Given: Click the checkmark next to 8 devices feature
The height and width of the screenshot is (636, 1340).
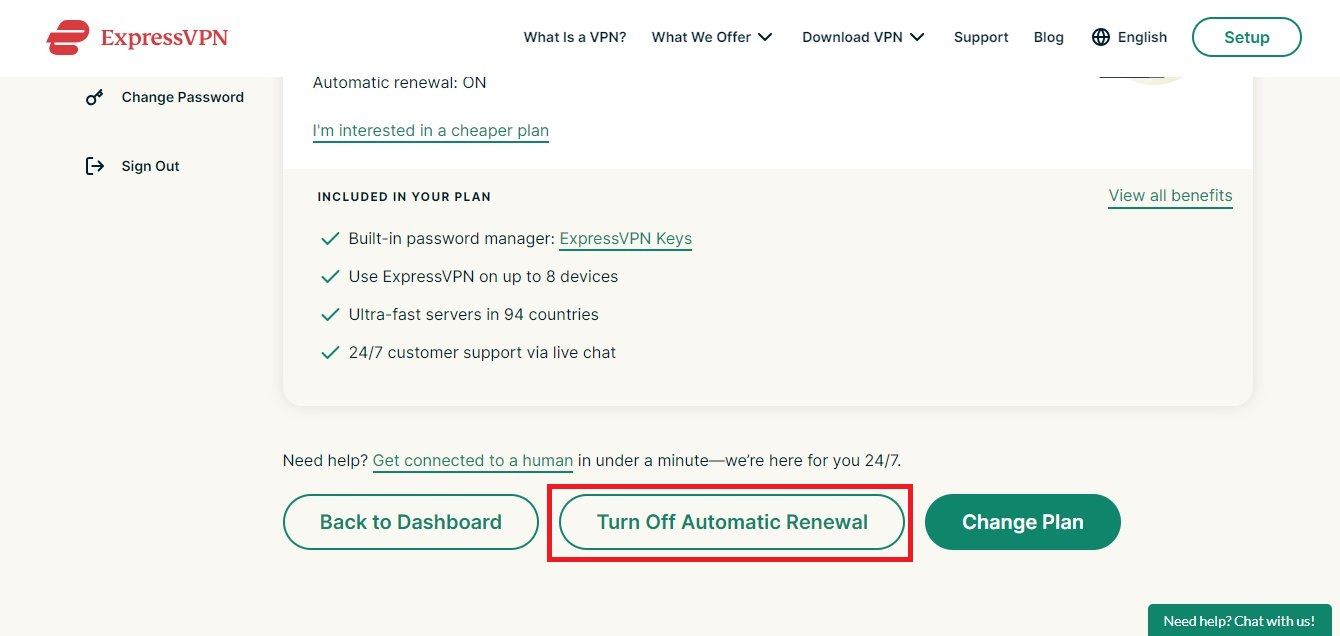Looking at the screenshot, I should pos(330,276).
